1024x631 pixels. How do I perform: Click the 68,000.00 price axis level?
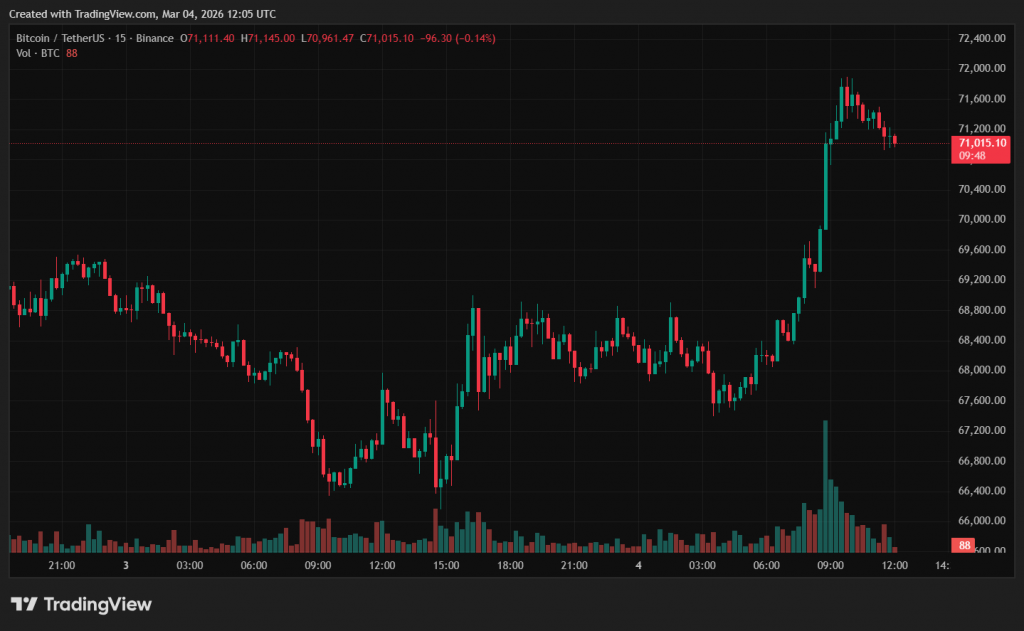[x=980, y=370]
